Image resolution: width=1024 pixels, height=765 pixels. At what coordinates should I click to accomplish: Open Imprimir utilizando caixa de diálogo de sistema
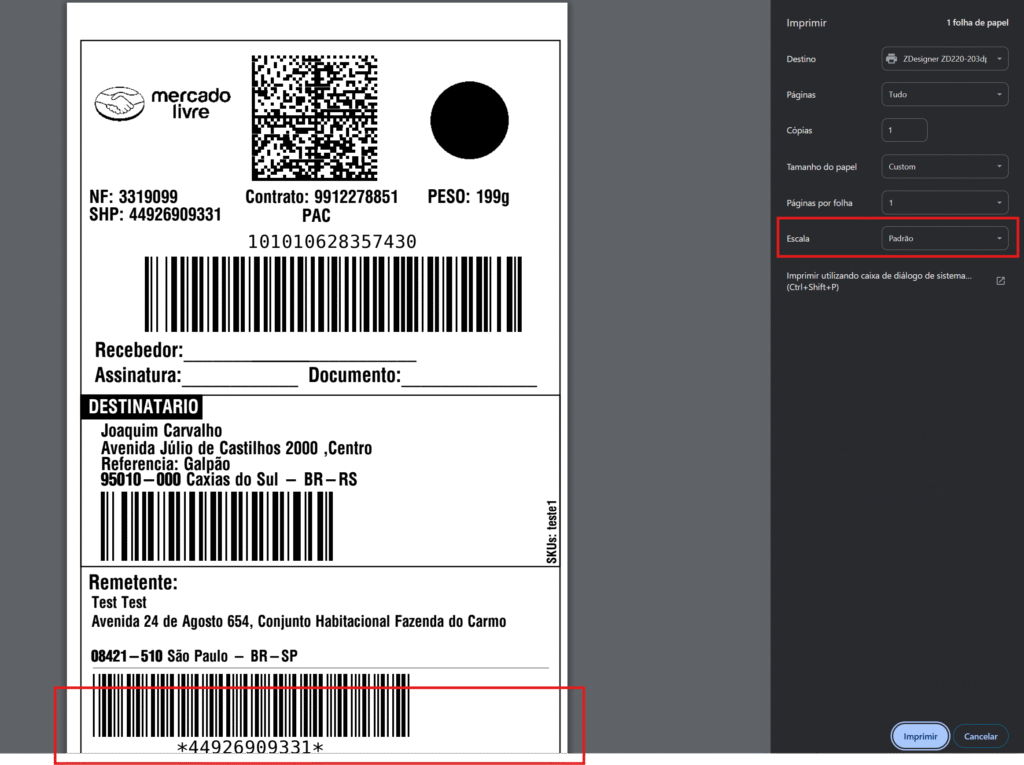click(878, 281)
